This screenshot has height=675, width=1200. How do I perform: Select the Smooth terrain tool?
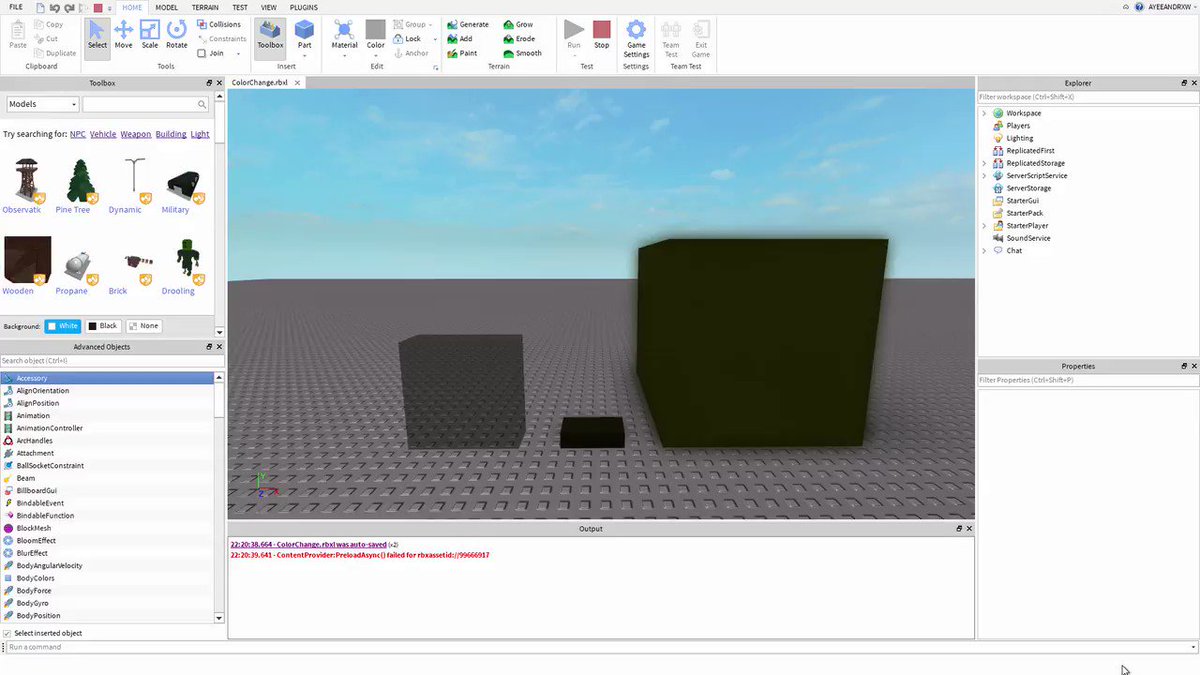coord(522,53)
